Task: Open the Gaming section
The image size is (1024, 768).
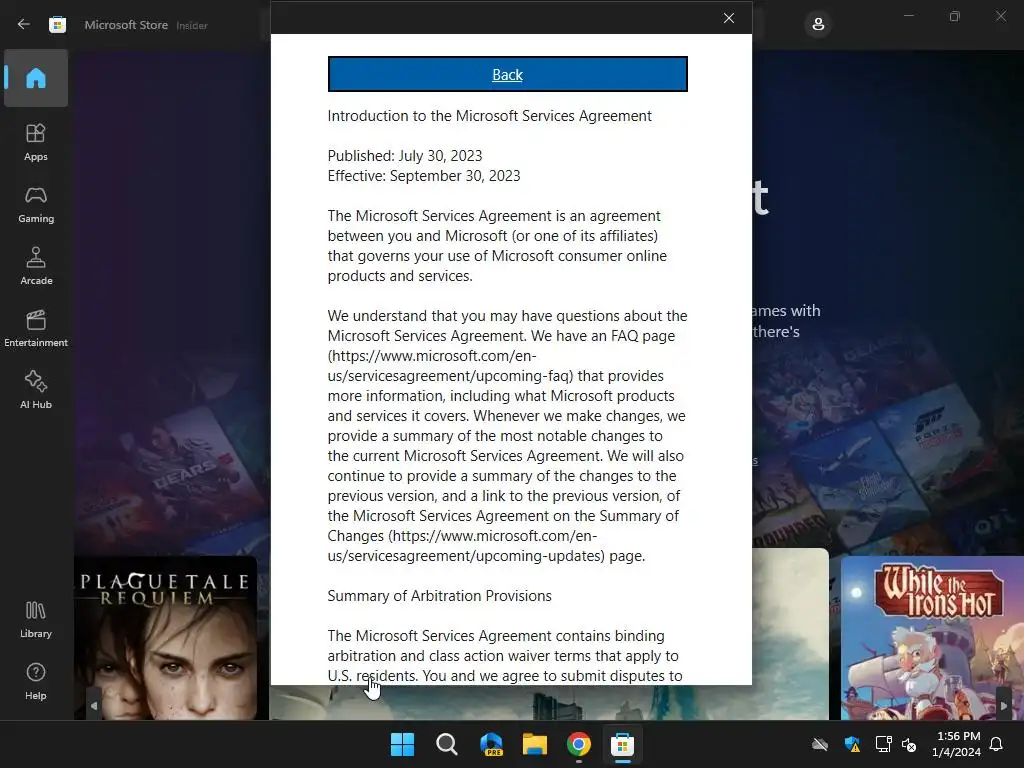Action: coord(36,204)
